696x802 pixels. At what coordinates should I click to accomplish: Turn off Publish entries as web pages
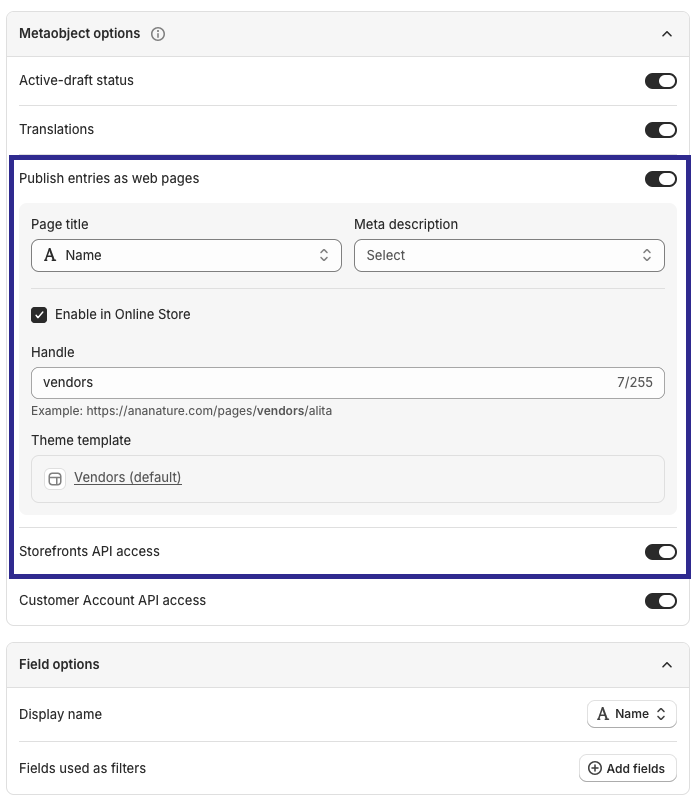click(x=661, y=178)
